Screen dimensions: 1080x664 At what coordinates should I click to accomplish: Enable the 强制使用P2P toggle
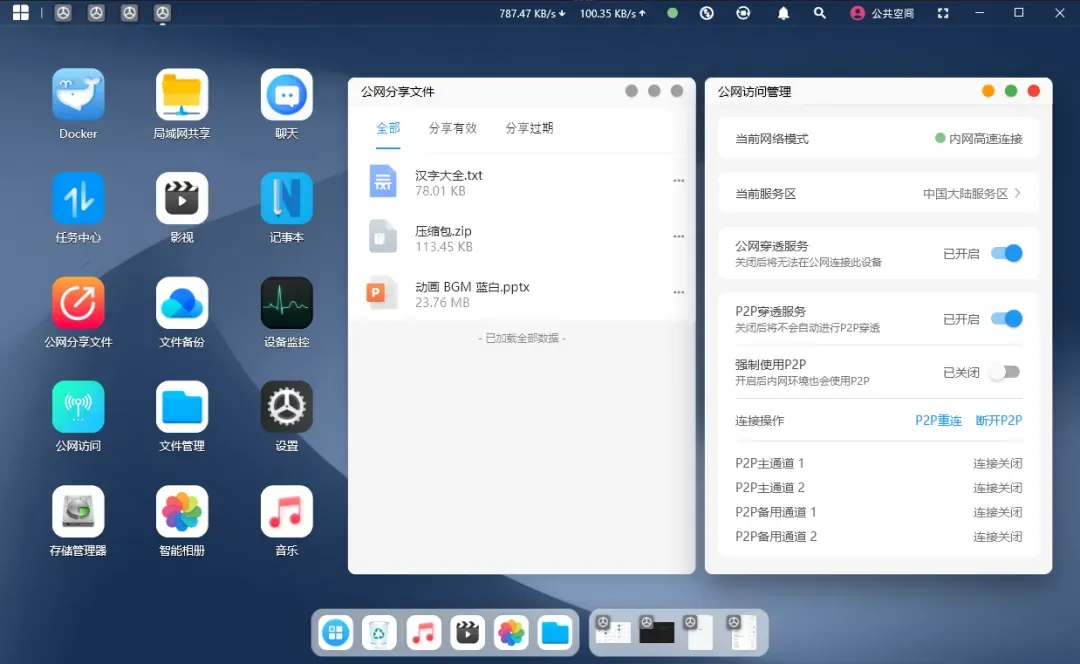pos(1004,372)
